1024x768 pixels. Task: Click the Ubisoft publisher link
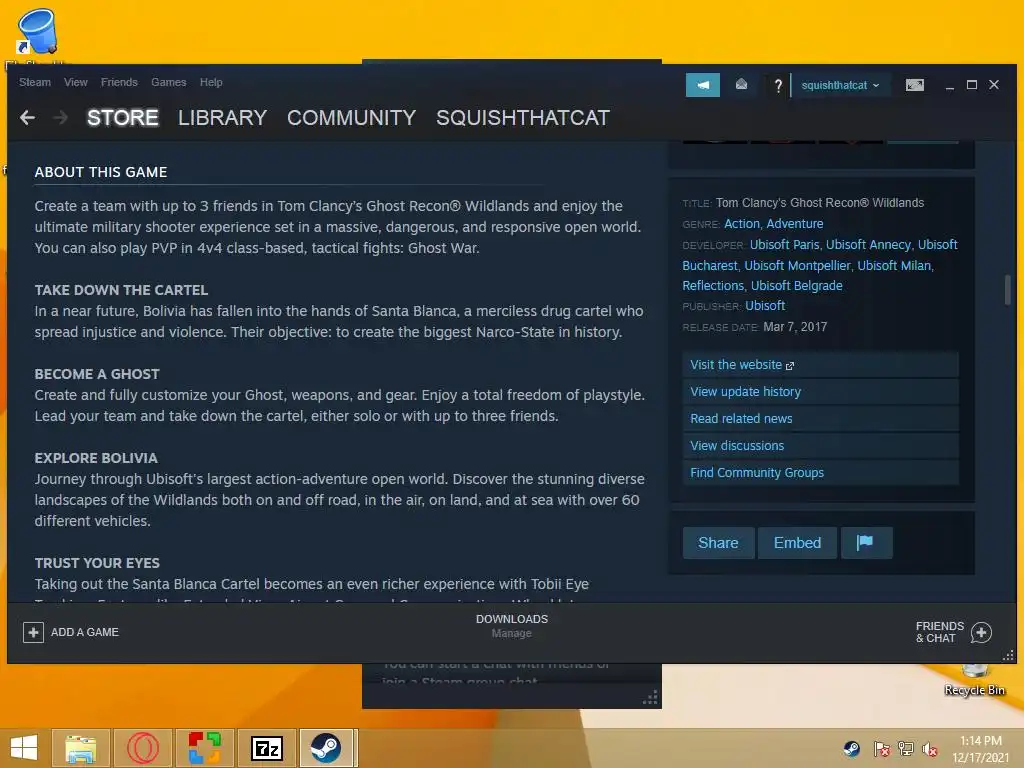tap(765, 306)
